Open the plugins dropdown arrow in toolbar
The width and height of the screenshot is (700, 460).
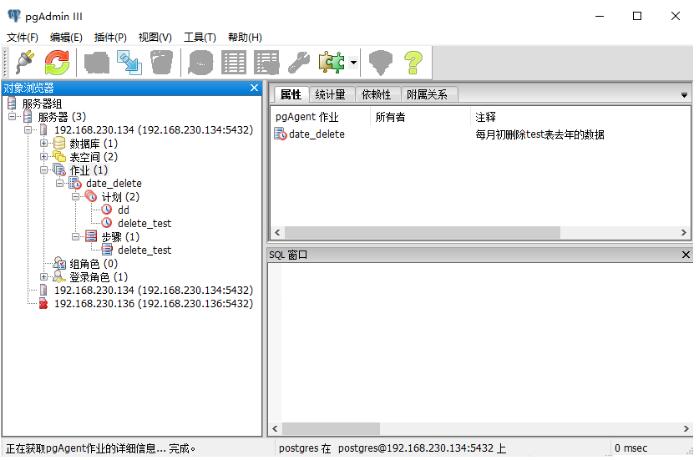(353, 63)
